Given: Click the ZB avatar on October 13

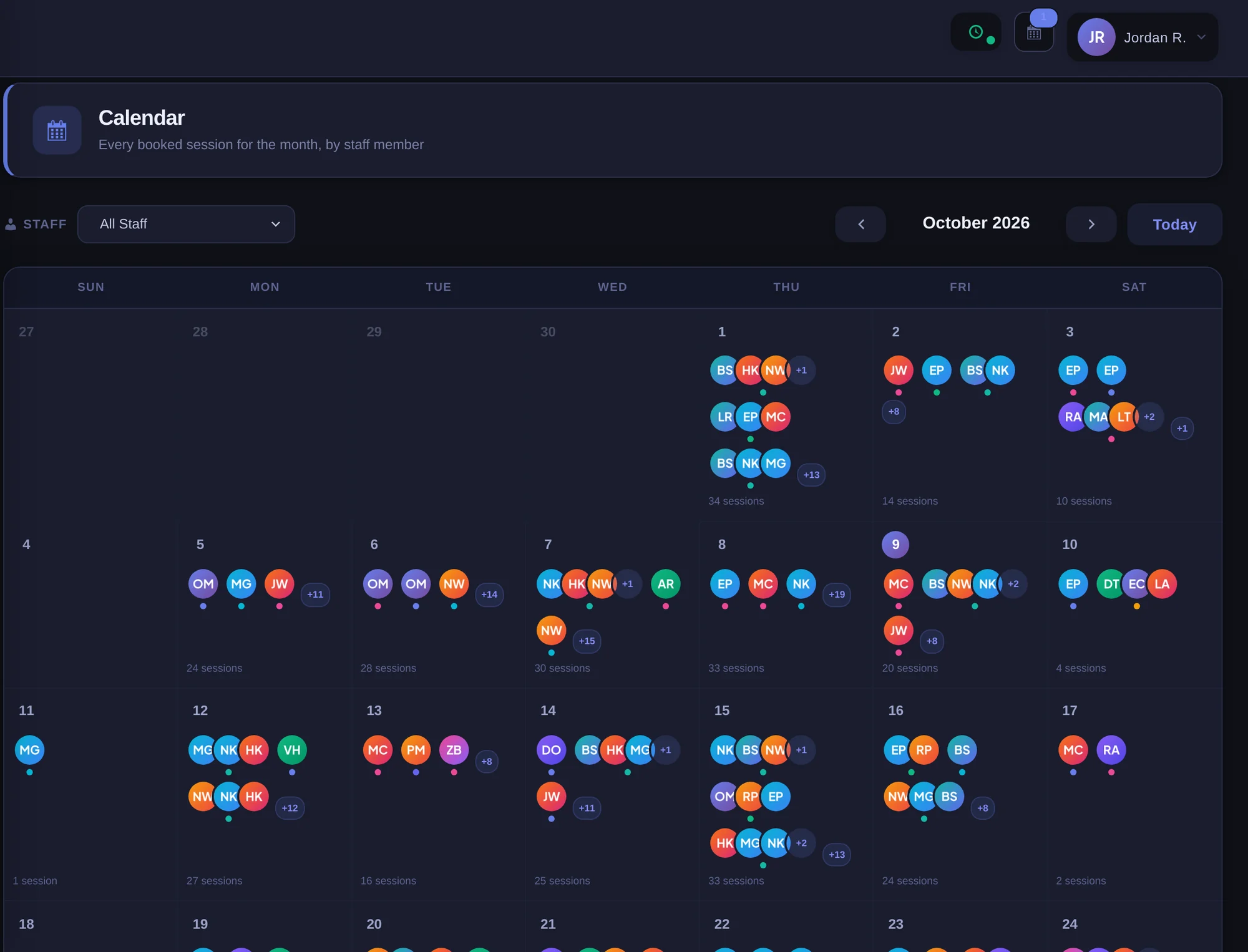Looking at the screenshot, I should 454,750.
